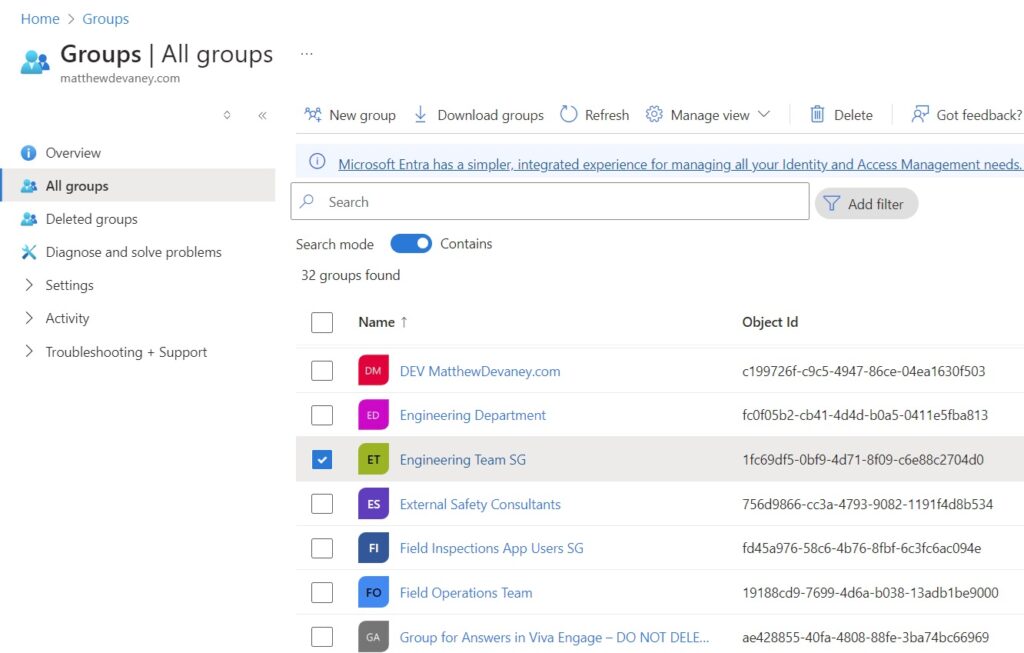
Task: Click into the Search groups field
Action: pyautogui.click(x=550, y=201)
